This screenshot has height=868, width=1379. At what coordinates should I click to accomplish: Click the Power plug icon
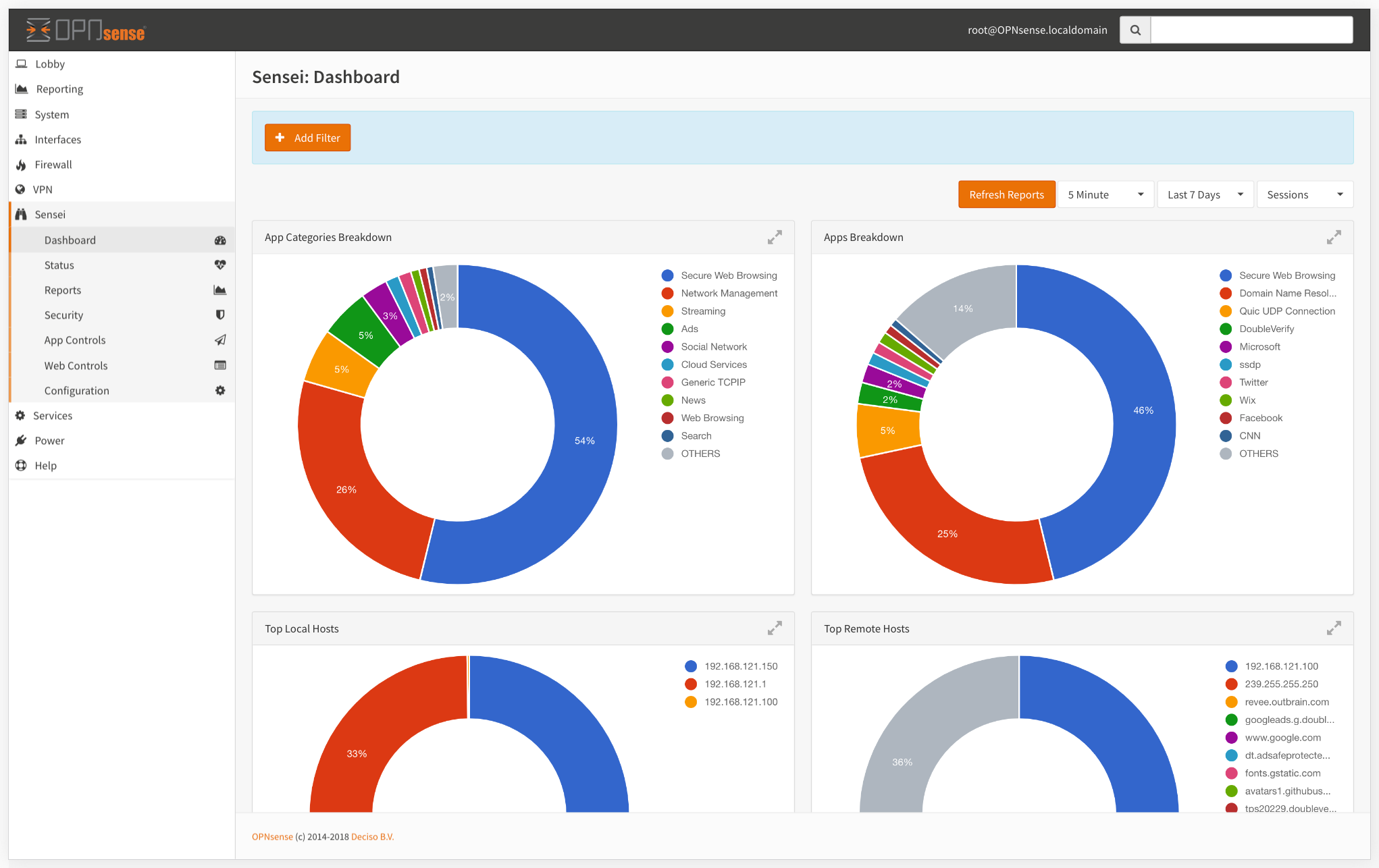tap(21, 440)
